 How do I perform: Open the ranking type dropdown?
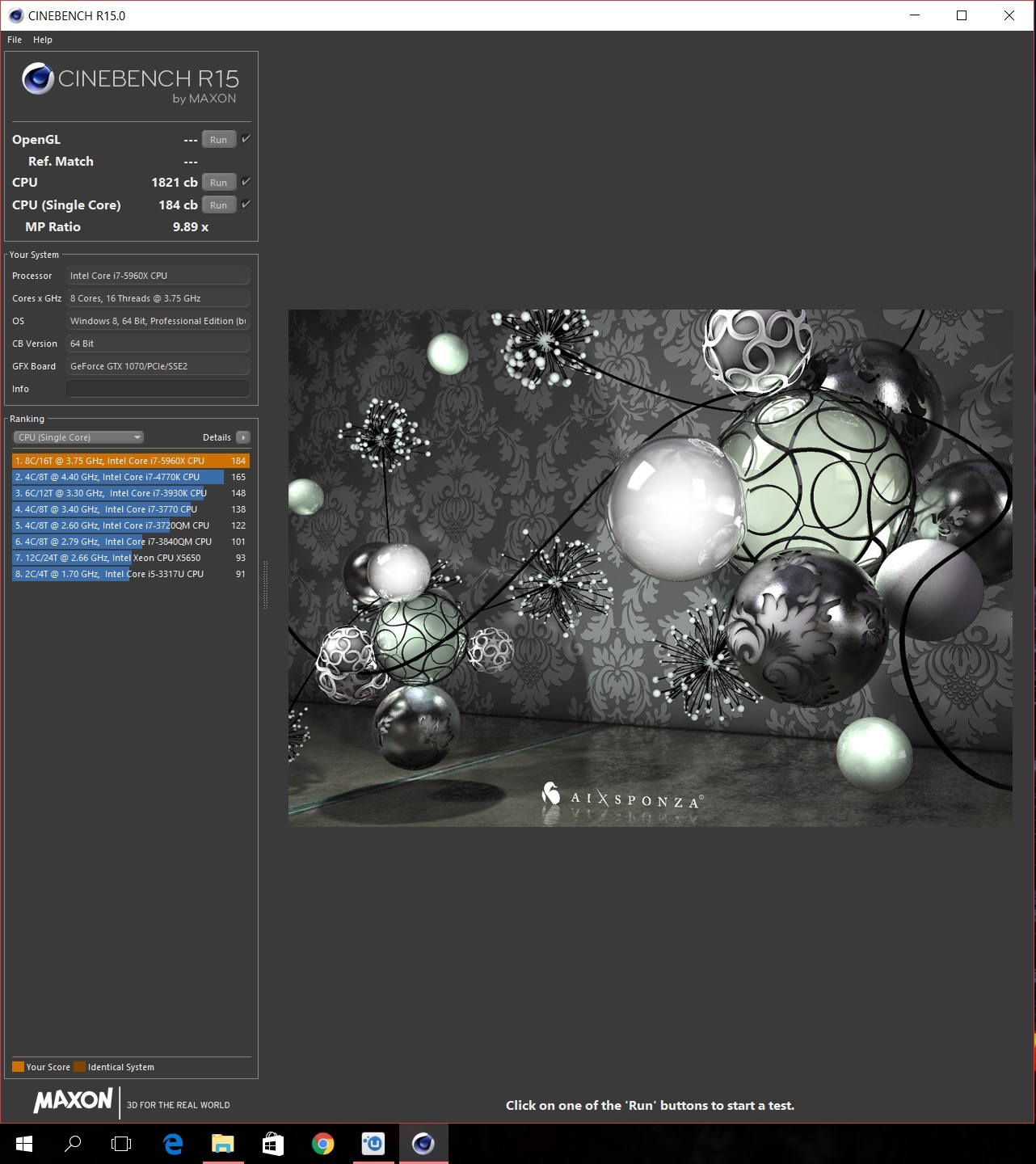pos(78,437)
